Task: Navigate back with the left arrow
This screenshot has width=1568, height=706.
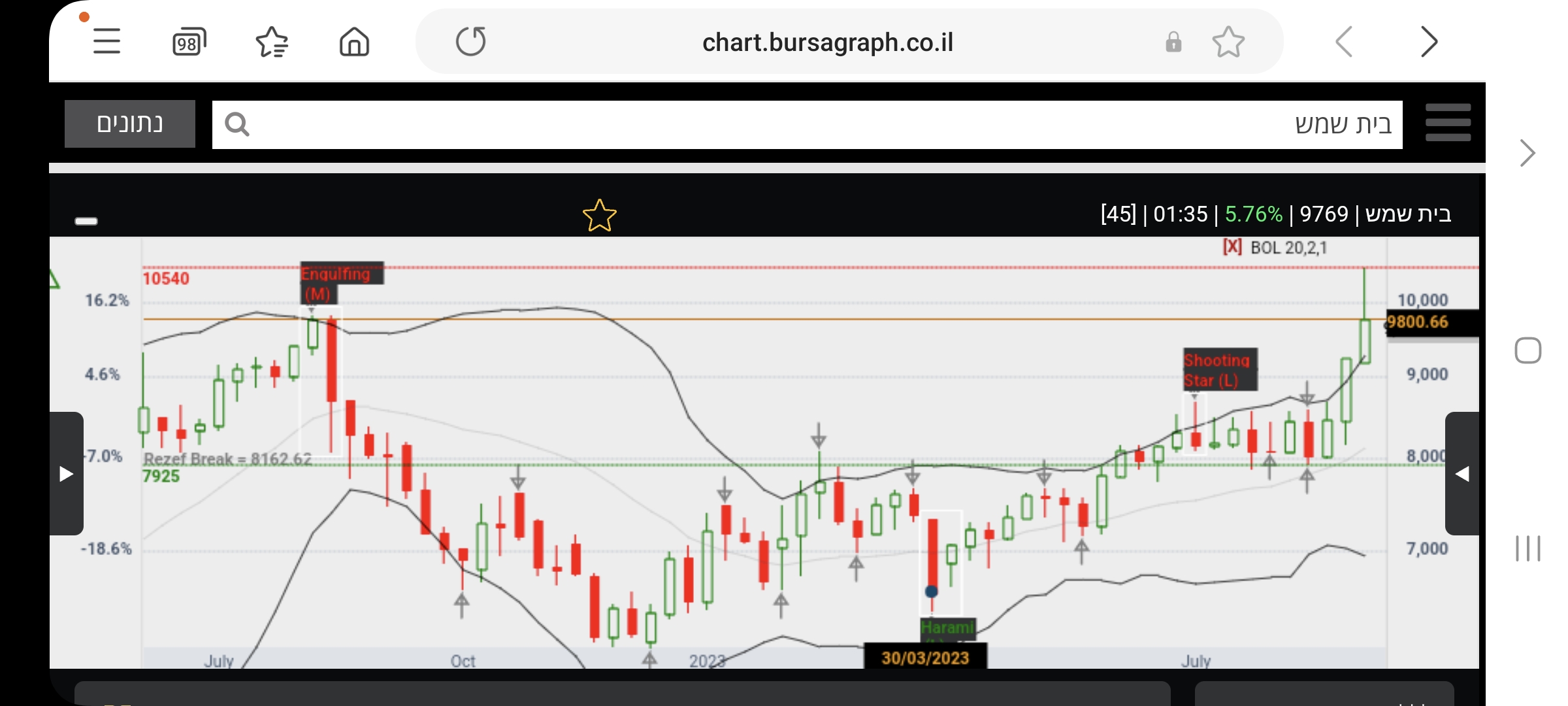Action: pyautogui.click(x=1344, y=42)
